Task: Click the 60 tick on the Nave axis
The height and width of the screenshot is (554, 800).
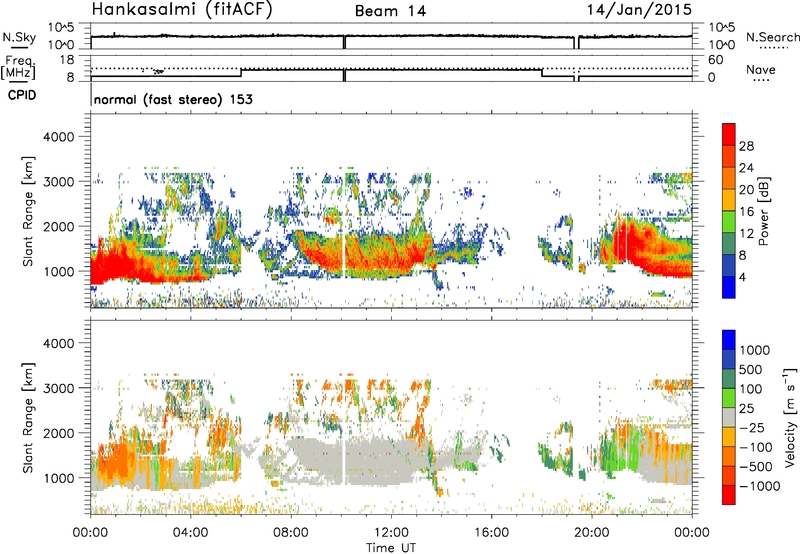Action: 715,60
